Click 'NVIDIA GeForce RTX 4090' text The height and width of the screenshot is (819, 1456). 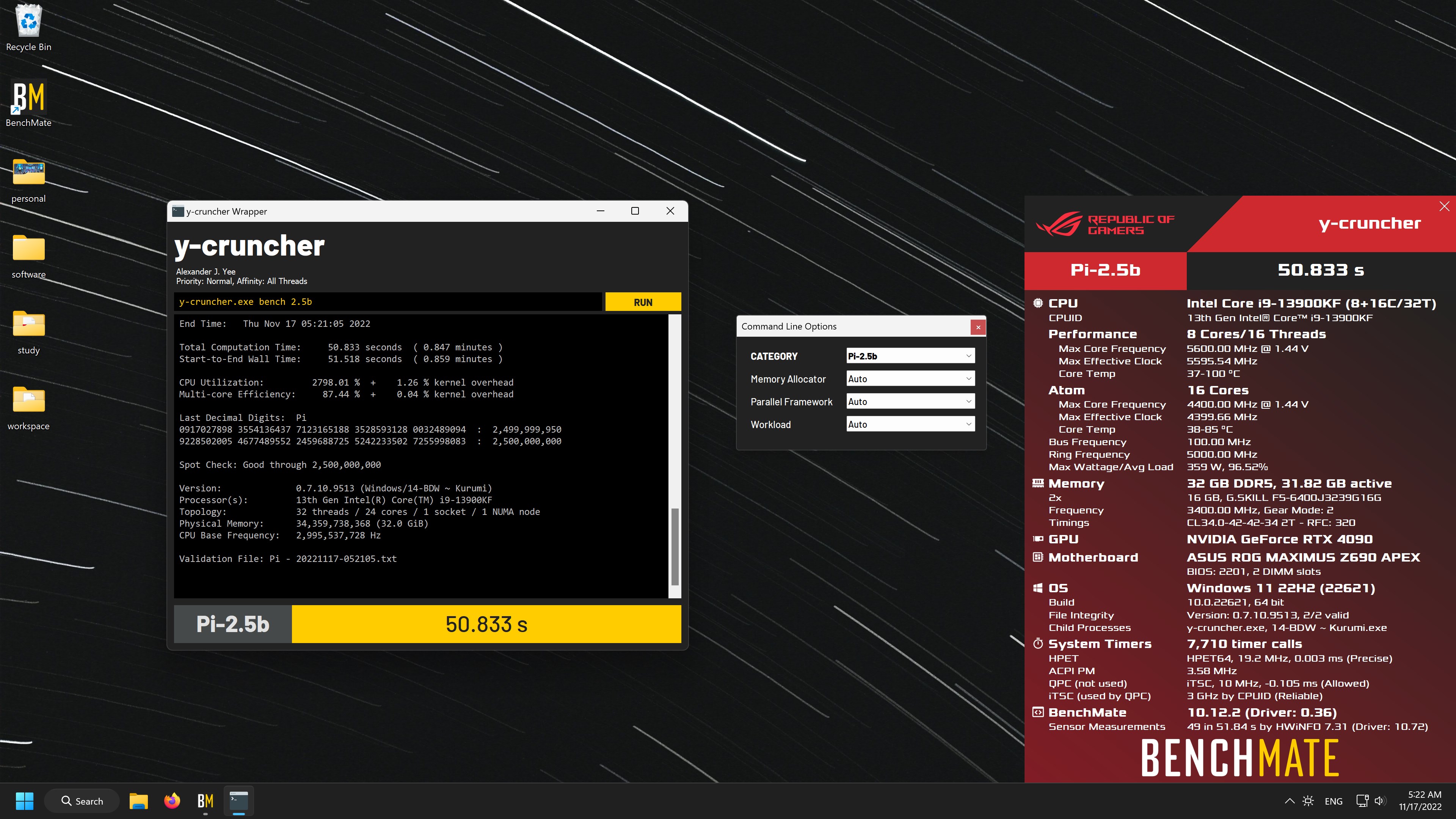(x=1280, y=539)
